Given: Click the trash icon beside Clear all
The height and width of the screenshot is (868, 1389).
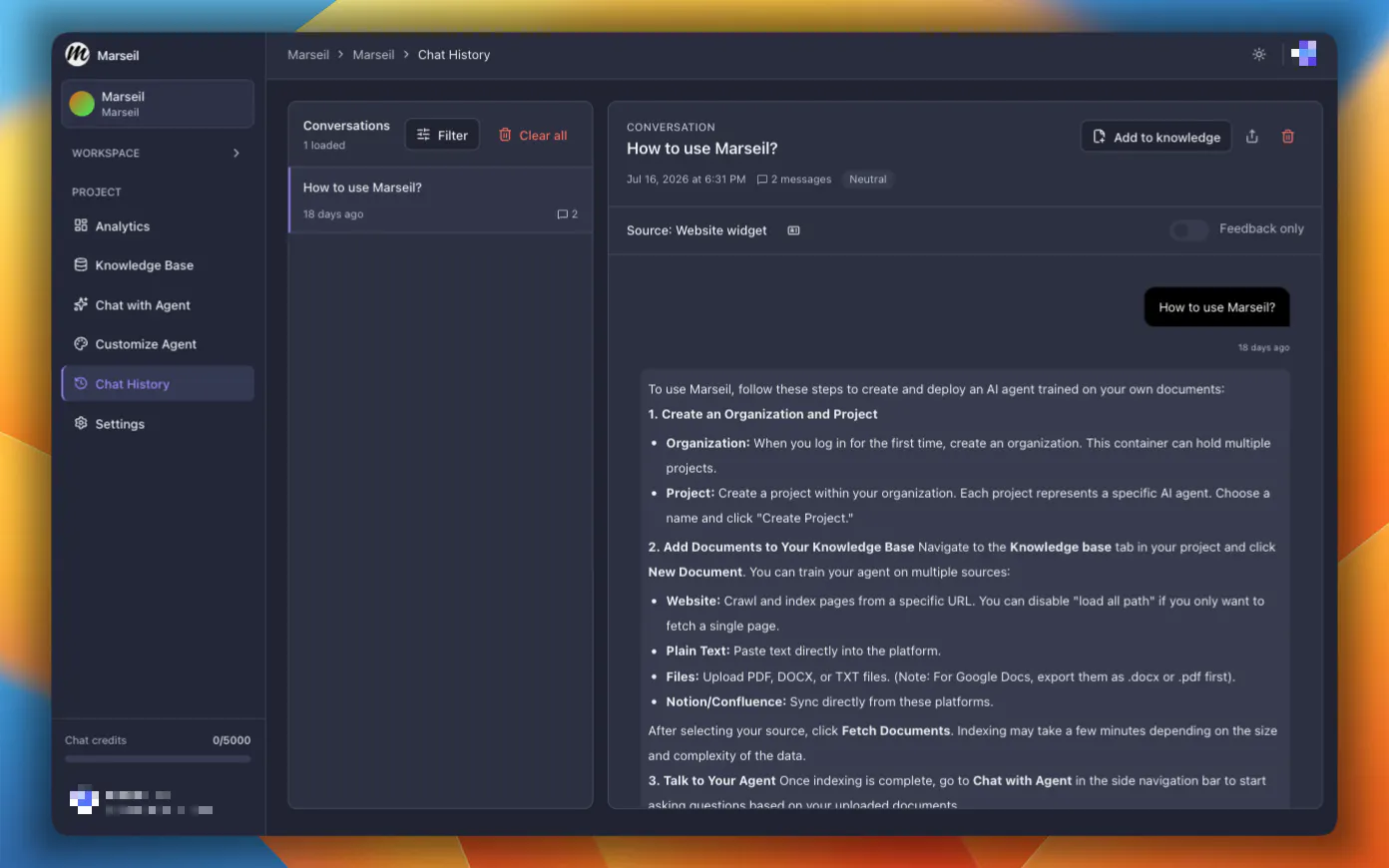Looking at the screenshot, I should coord(505,135).
